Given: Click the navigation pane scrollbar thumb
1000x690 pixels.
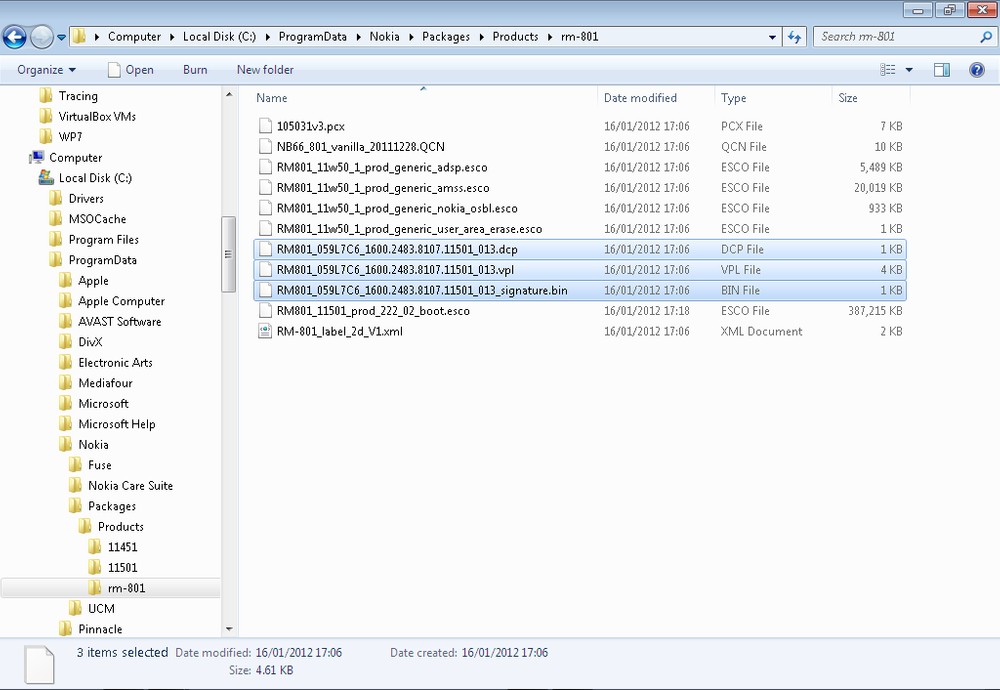Looking at the screenshot, I should pyautogui.click(x=228, y=254).
